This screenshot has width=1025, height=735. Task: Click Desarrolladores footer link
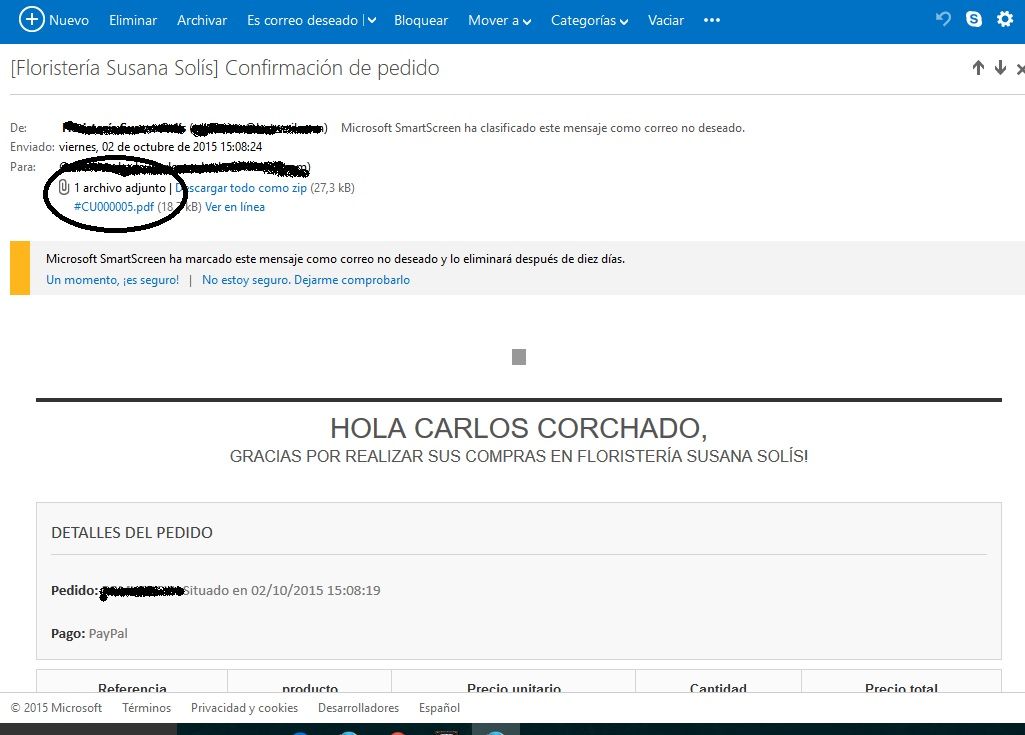click(x=358, y=708)
